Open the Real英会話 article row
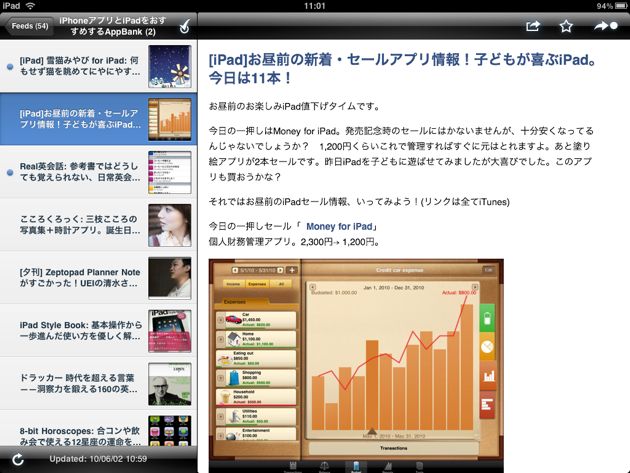Viewport: 630px width, 473px height. click(x=98, y=172)
